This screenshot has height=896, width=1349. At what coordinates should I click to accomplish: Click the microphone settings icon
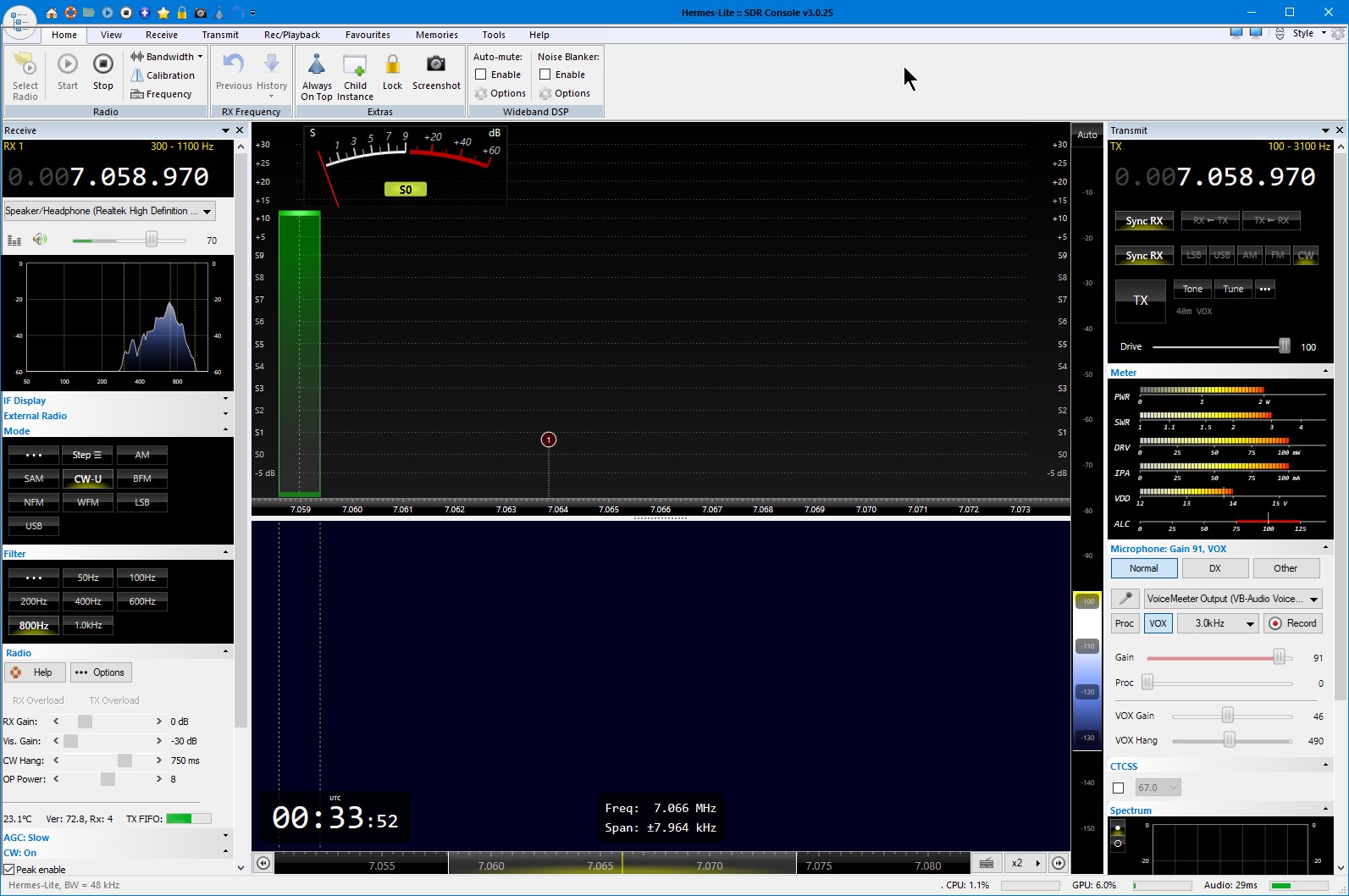click(1125, 599)
